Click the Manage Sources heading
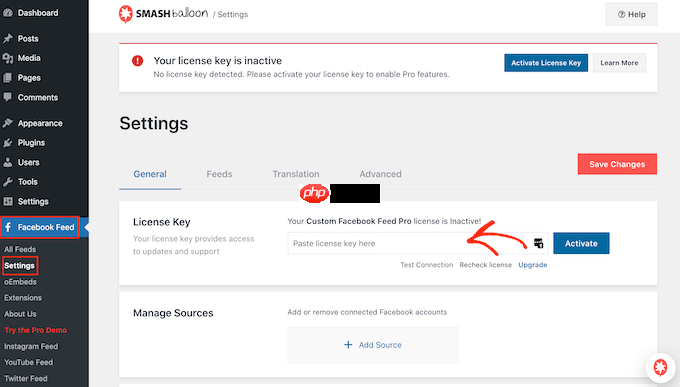 coord(173,313)
